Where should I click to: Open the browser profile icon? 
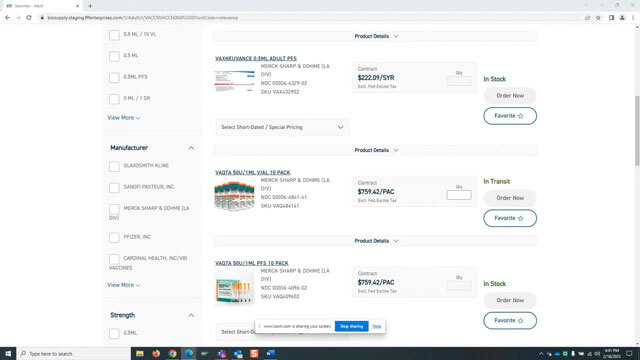click(x=622, y=18)
